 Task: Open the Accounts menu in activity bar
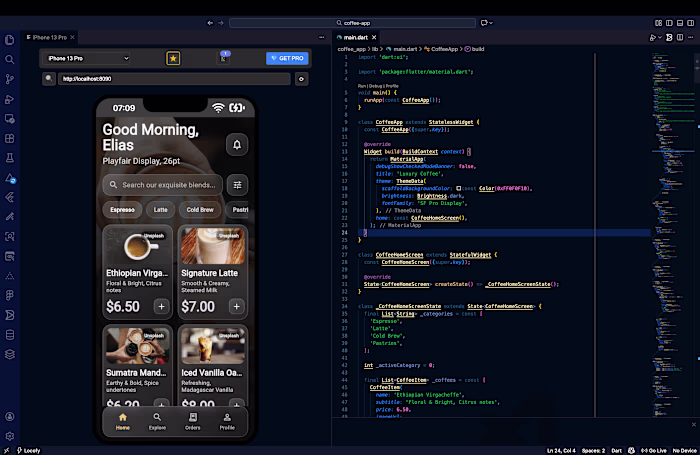(x=9, y=416)
